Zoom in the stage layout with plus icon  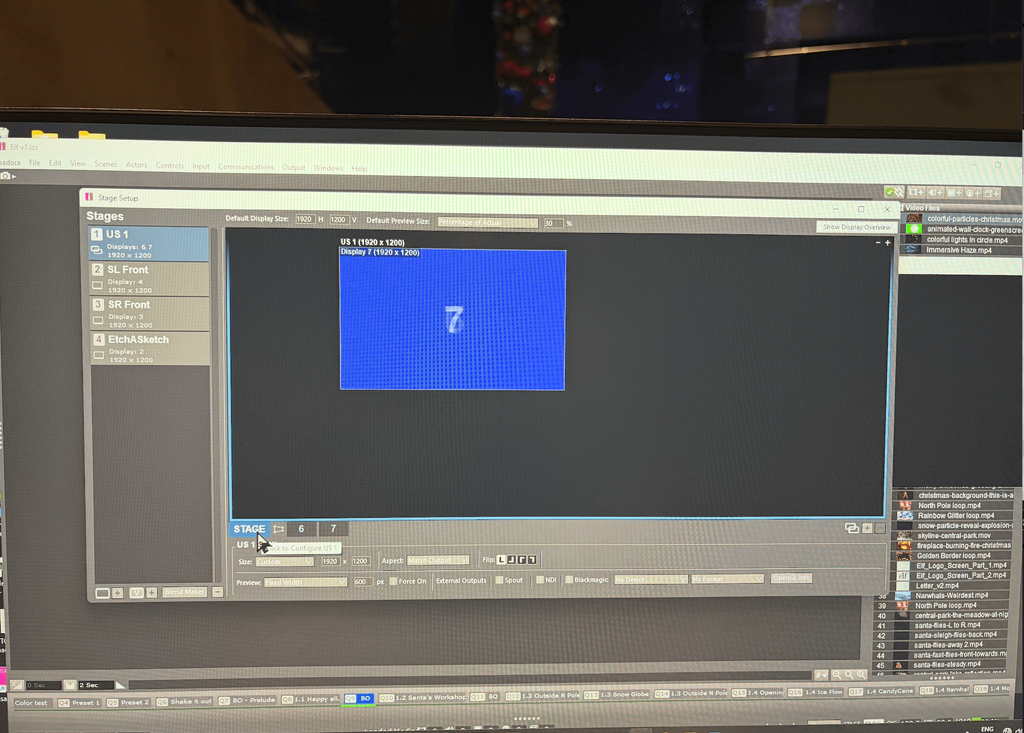887,242
